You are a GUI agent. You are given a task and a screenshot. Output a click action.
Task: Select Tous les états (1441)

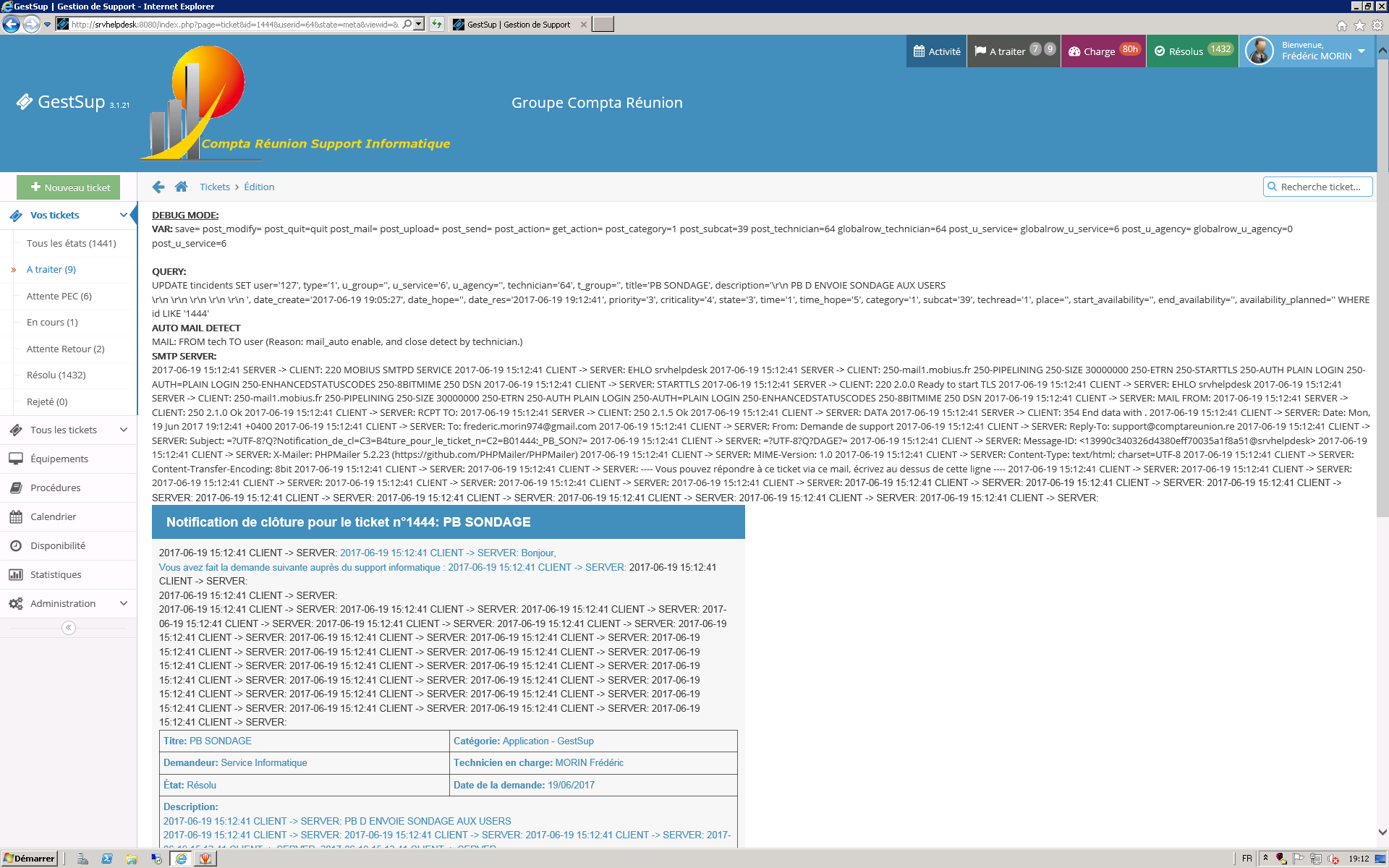point(71,243)
